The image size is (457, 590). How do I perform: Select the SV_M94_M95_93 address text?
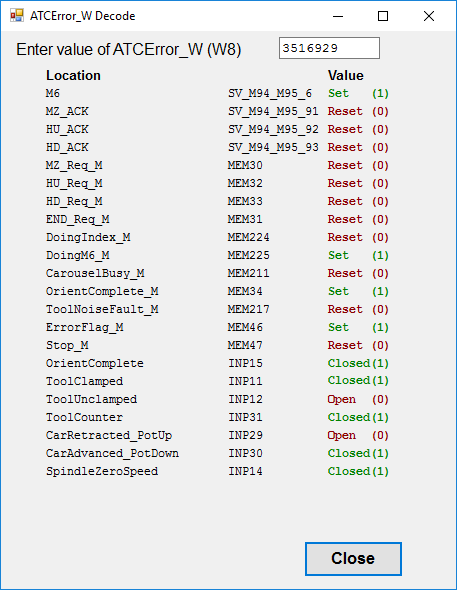click(273, 148)
